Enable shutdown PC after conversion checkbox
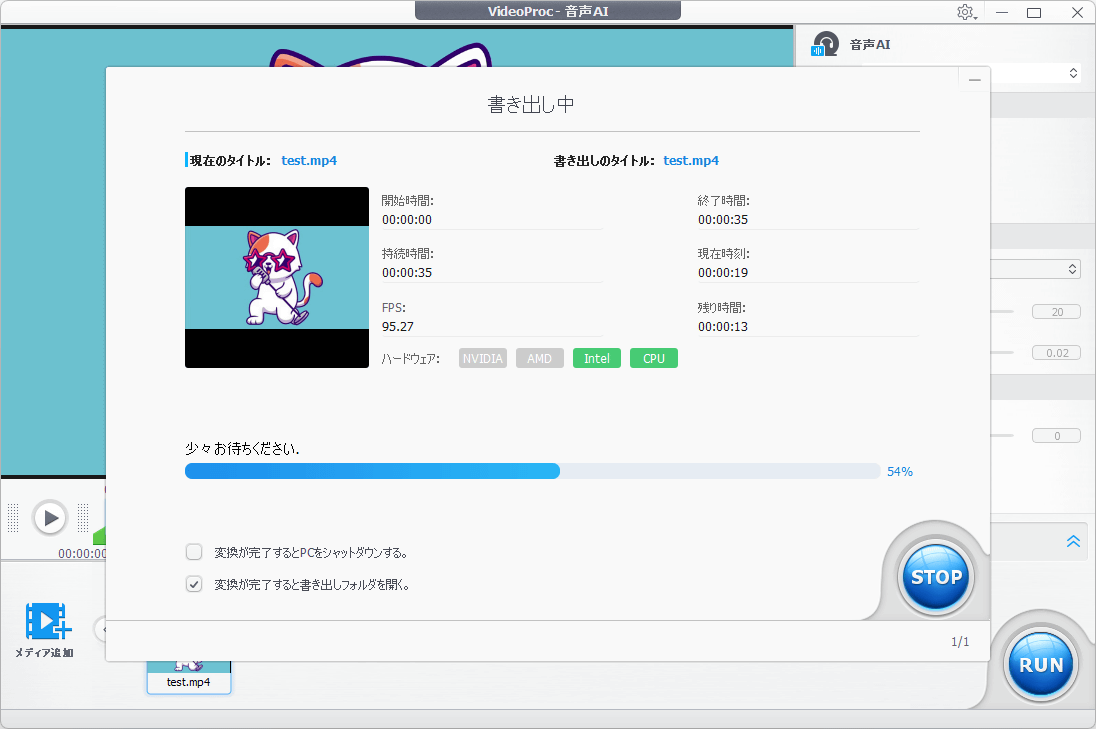The height and width of the screenshot is (729, 1096). point(194,551)
